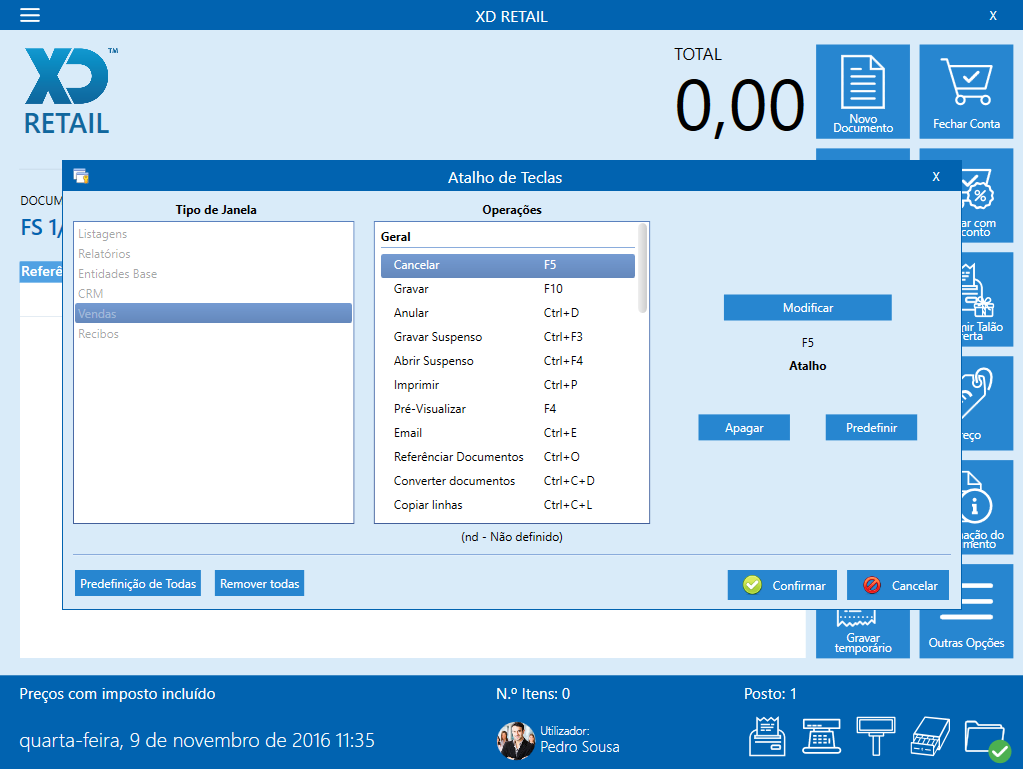Click the document information tile
This screenshot has height=769, width=1023.
987,507
